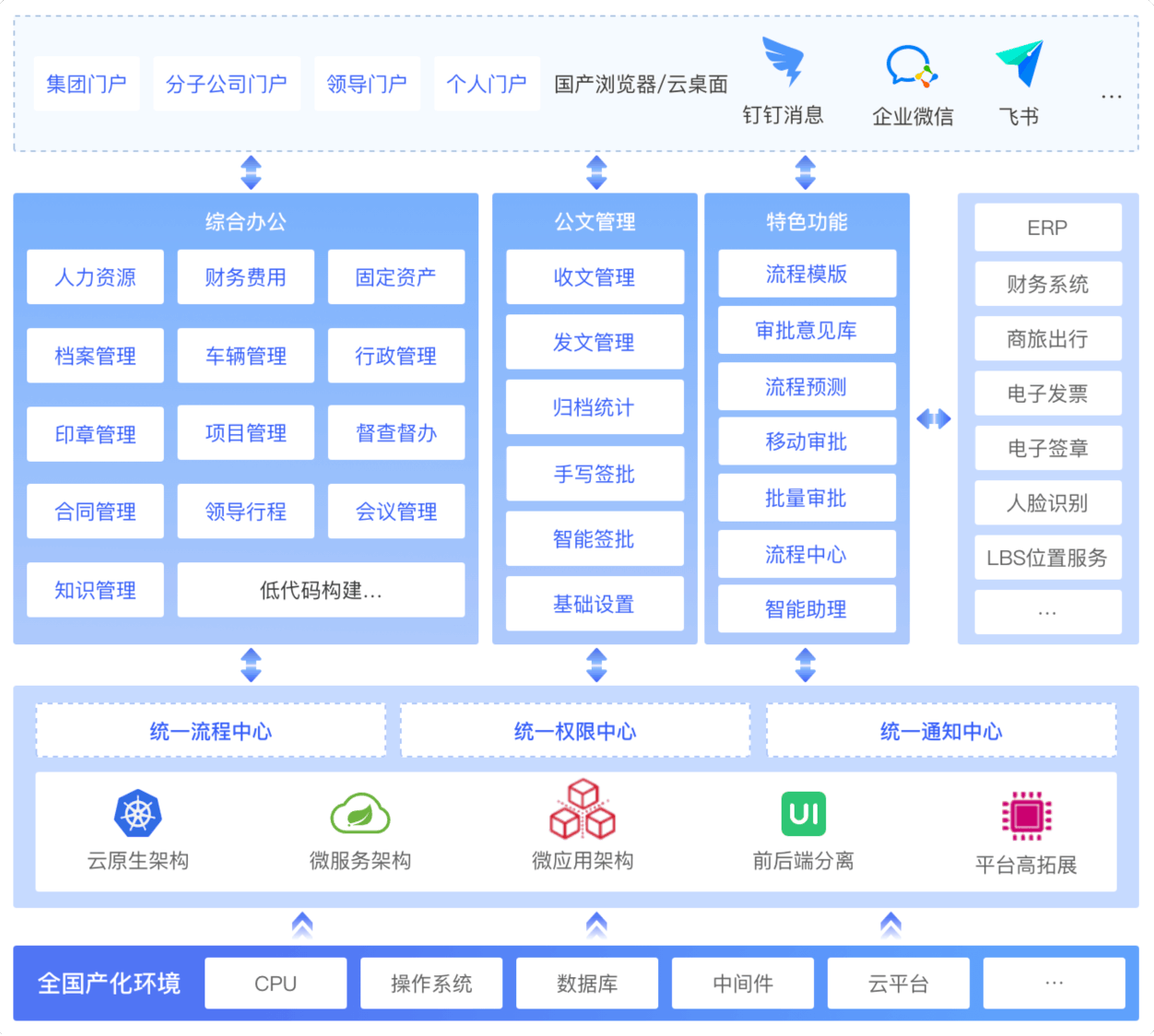Screen dimensions: 1154x1036
Task: Click the 飞书 Feishu paper-plane icon
Action: click(1019, 63)
